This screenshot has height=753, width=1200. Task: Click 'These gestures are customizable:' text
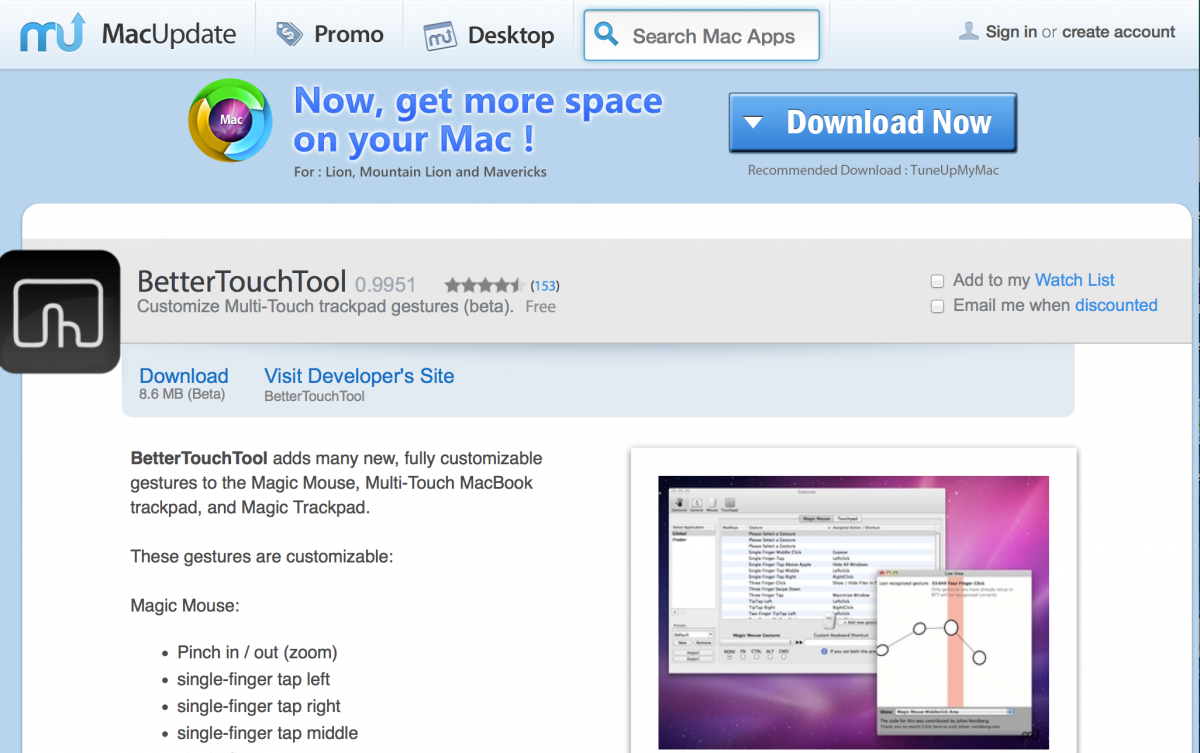click(262, 556)
